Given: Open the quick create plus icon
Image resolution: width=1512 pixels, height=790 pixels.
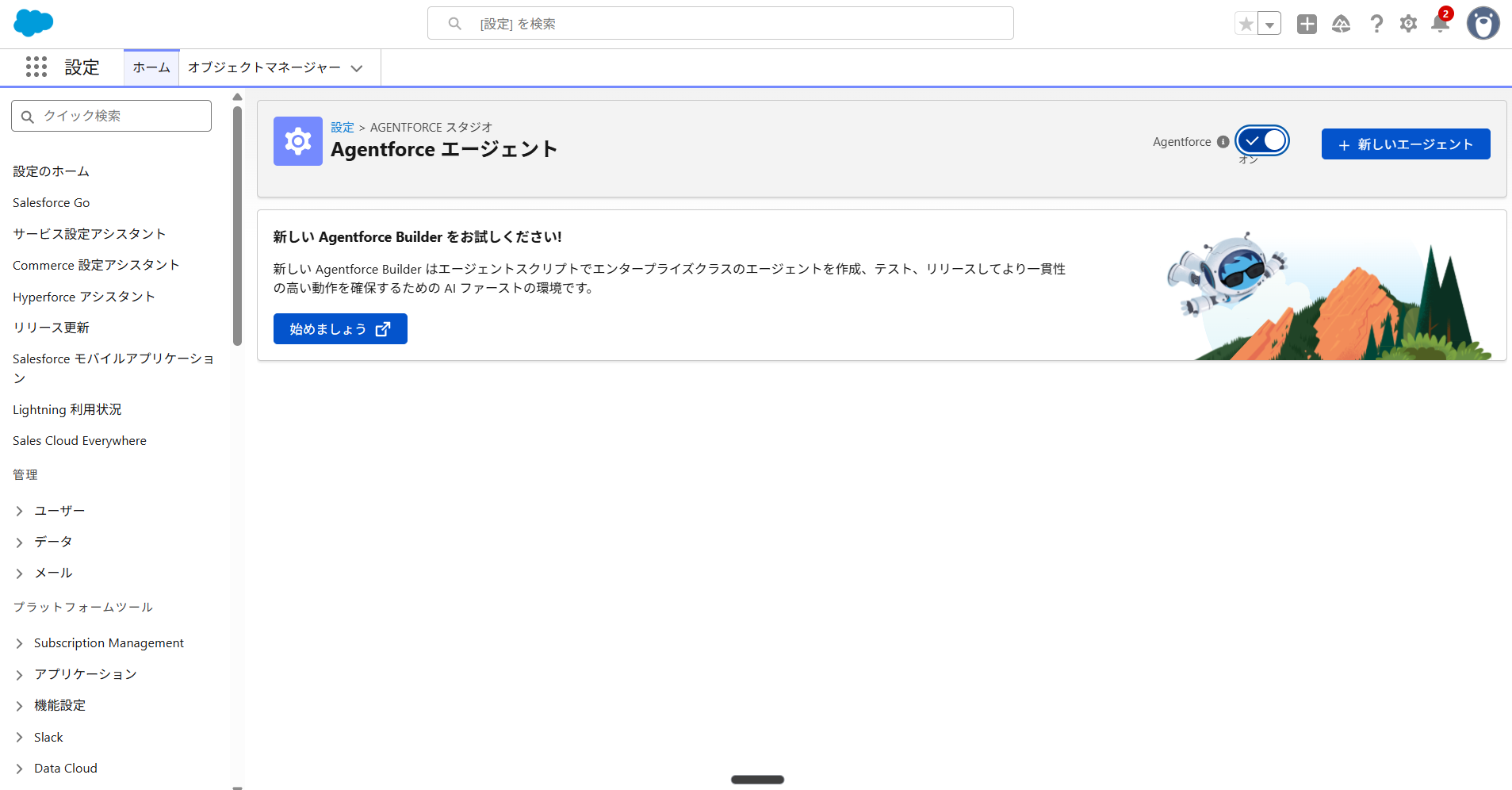Looking at the screenshot, I should (x=1307, y=23).
